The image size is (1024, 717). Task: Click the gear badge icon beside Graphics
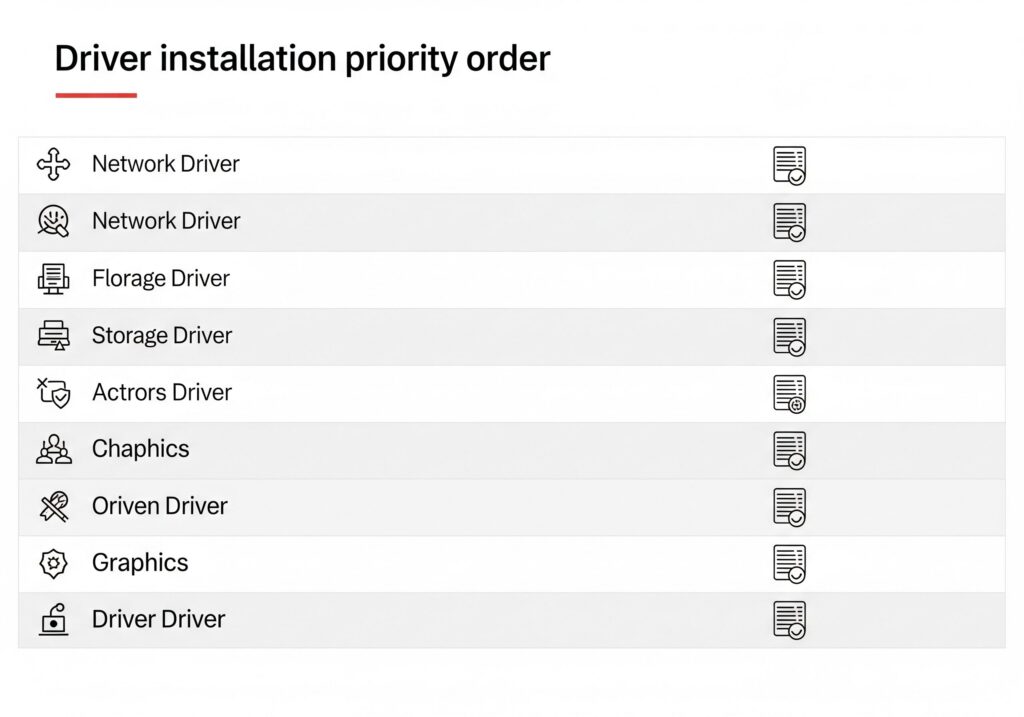click(54, 563)
